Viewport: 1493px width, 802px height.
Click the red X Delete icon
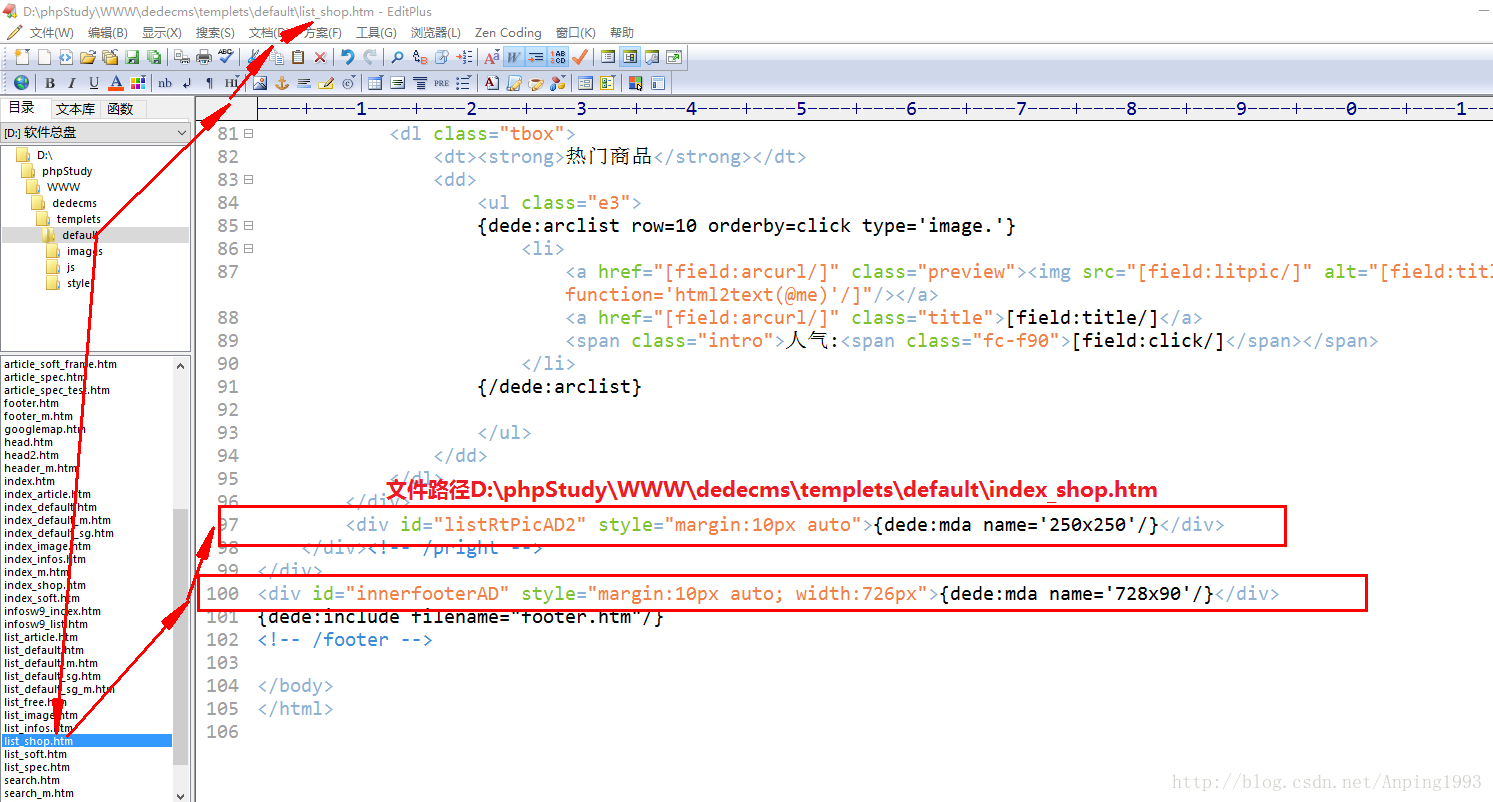click(x=320, y=57)
